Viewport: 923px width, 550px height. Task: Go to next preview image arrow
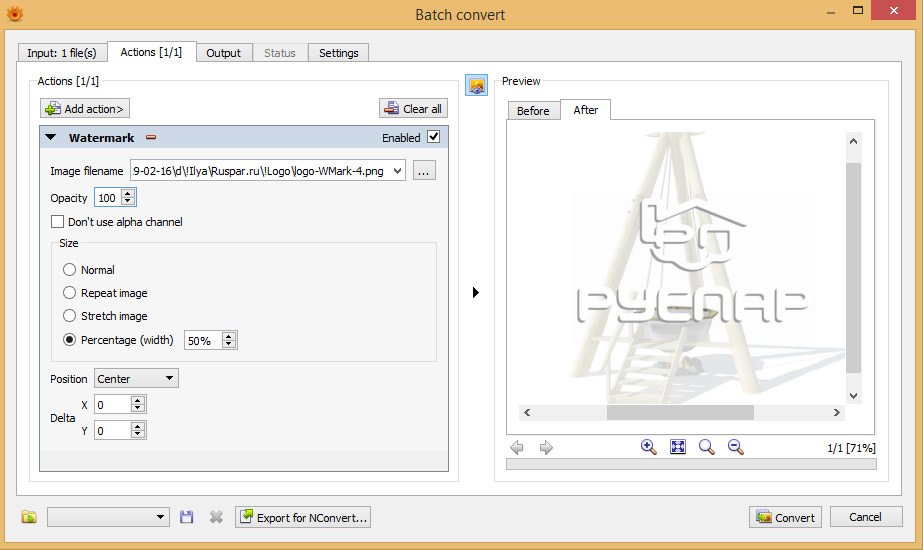(546, 448)
